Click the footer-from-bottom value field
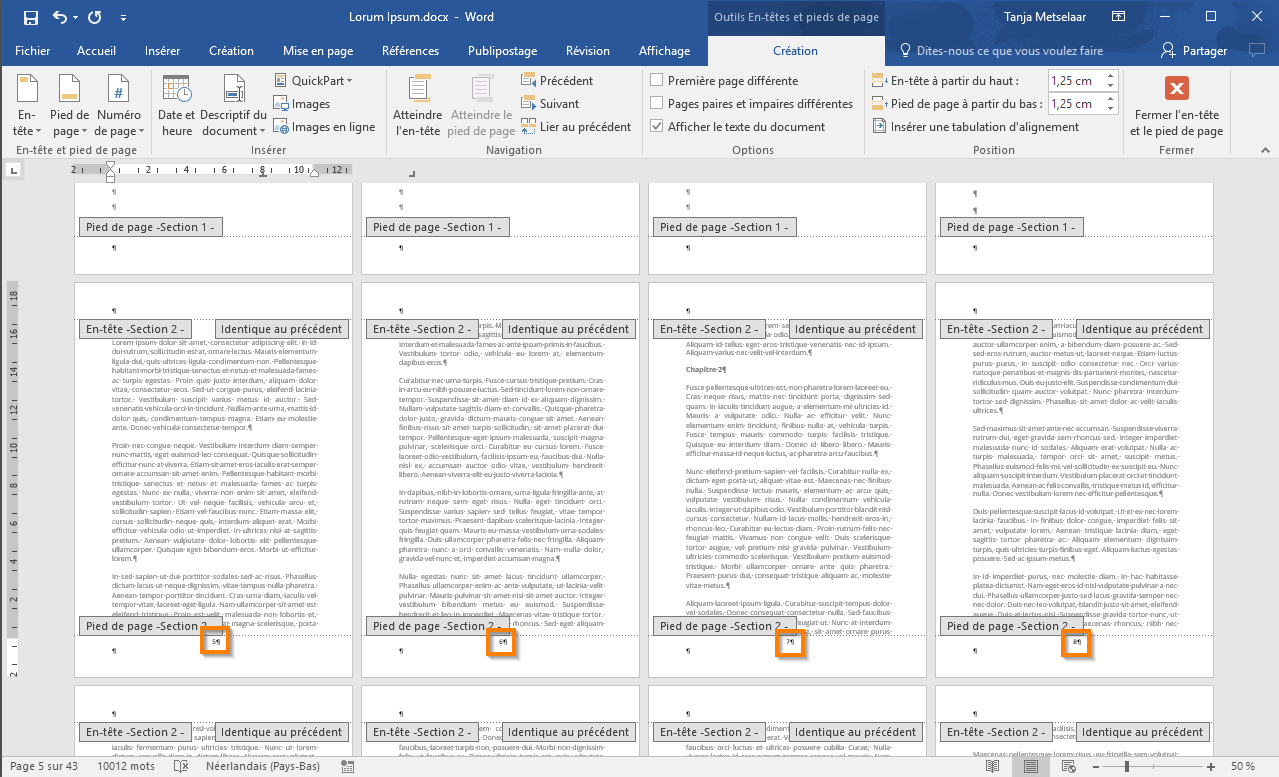The image size is (1279, 777). (1075, 104)
